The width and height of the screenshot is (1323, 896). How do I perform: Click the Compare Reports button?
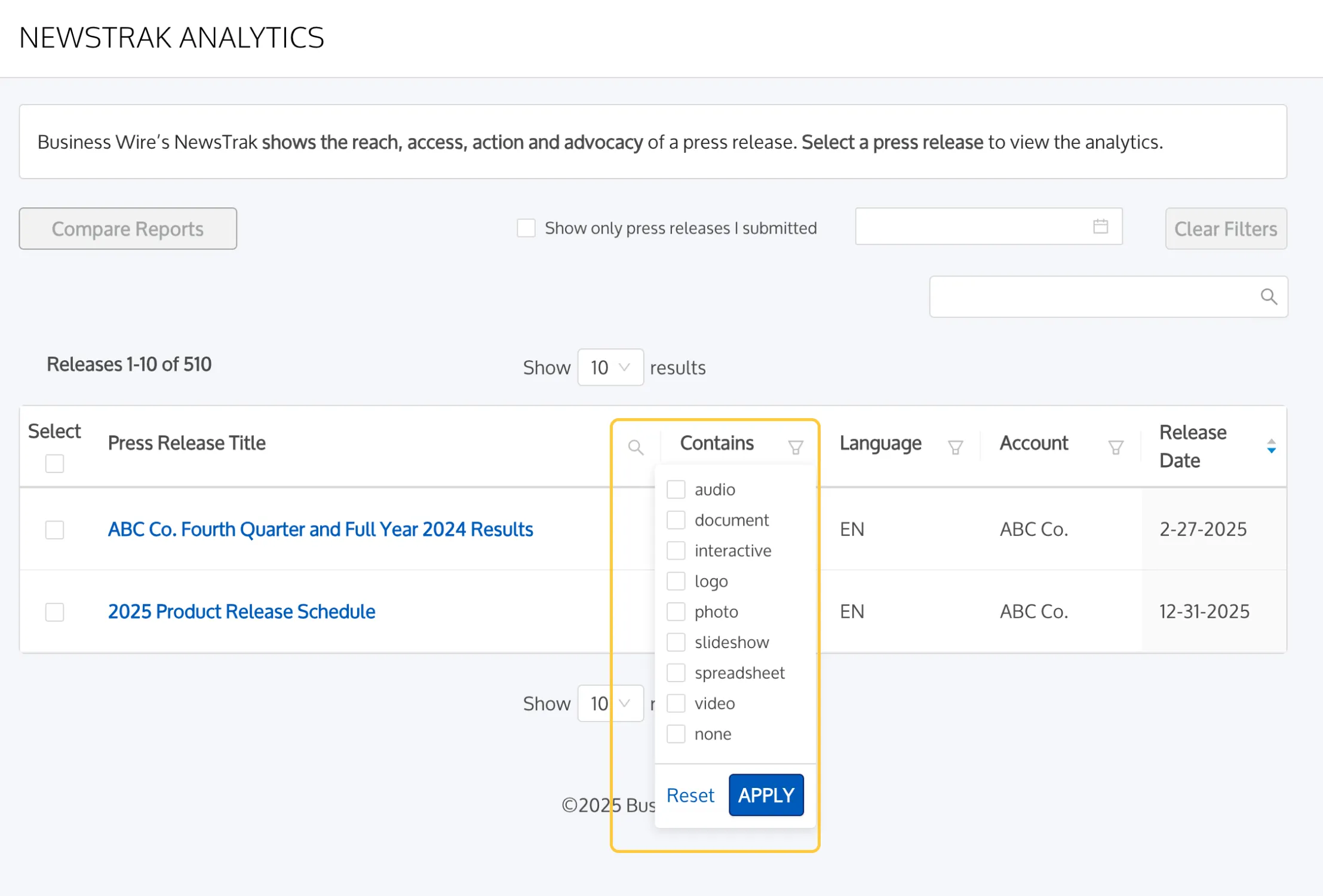click(x=128, y=229)
